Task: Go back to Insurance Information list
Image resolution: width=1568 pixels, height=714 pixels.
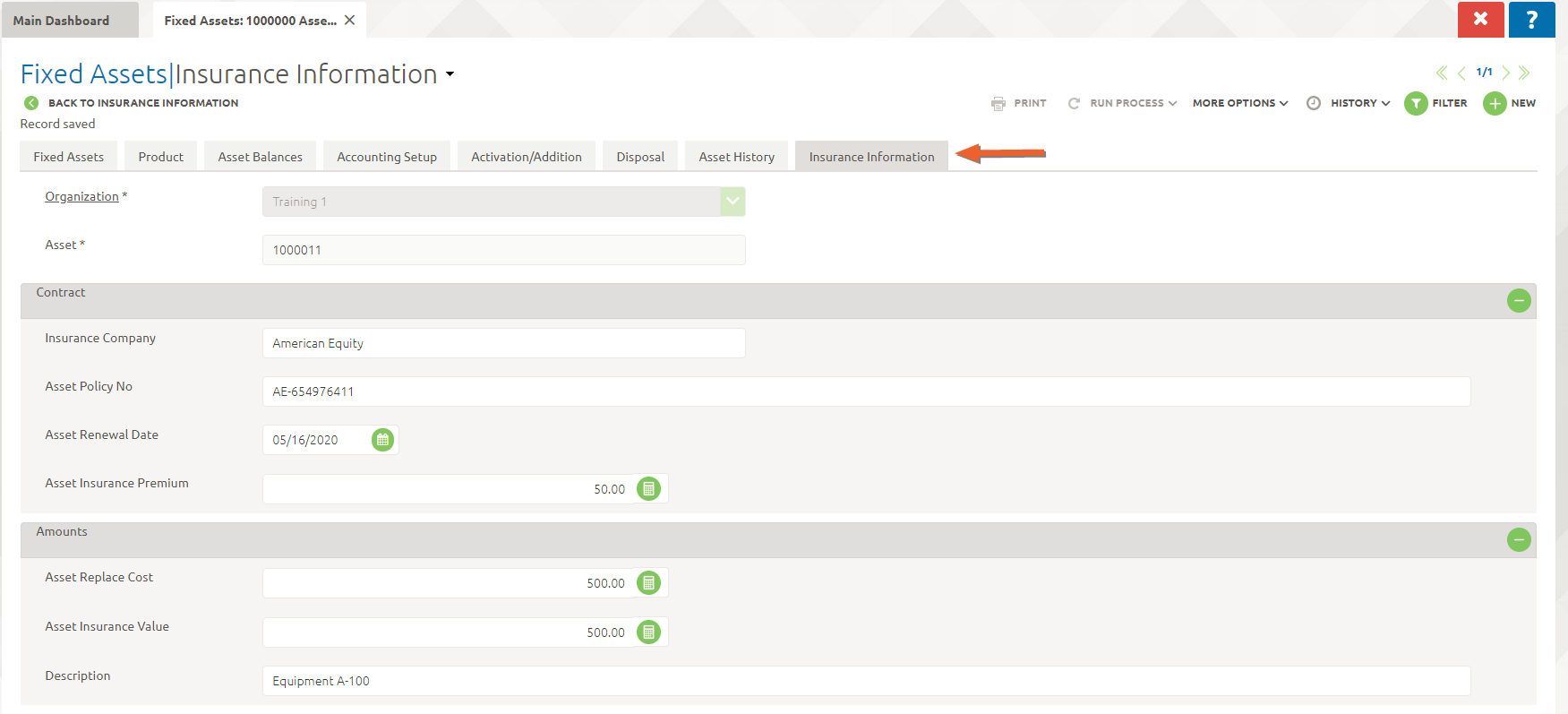Action: (142, 103)
